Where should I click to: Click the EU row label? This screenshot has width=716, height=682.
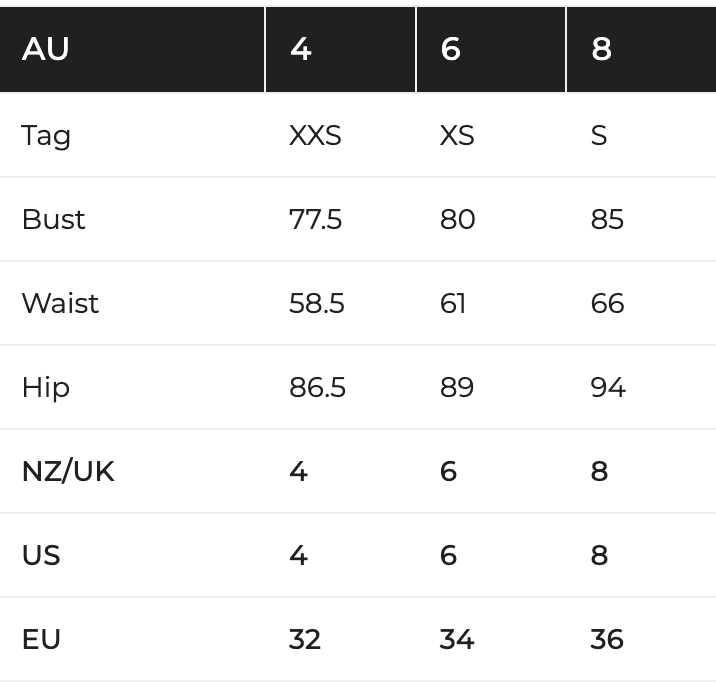coord(41,640)
